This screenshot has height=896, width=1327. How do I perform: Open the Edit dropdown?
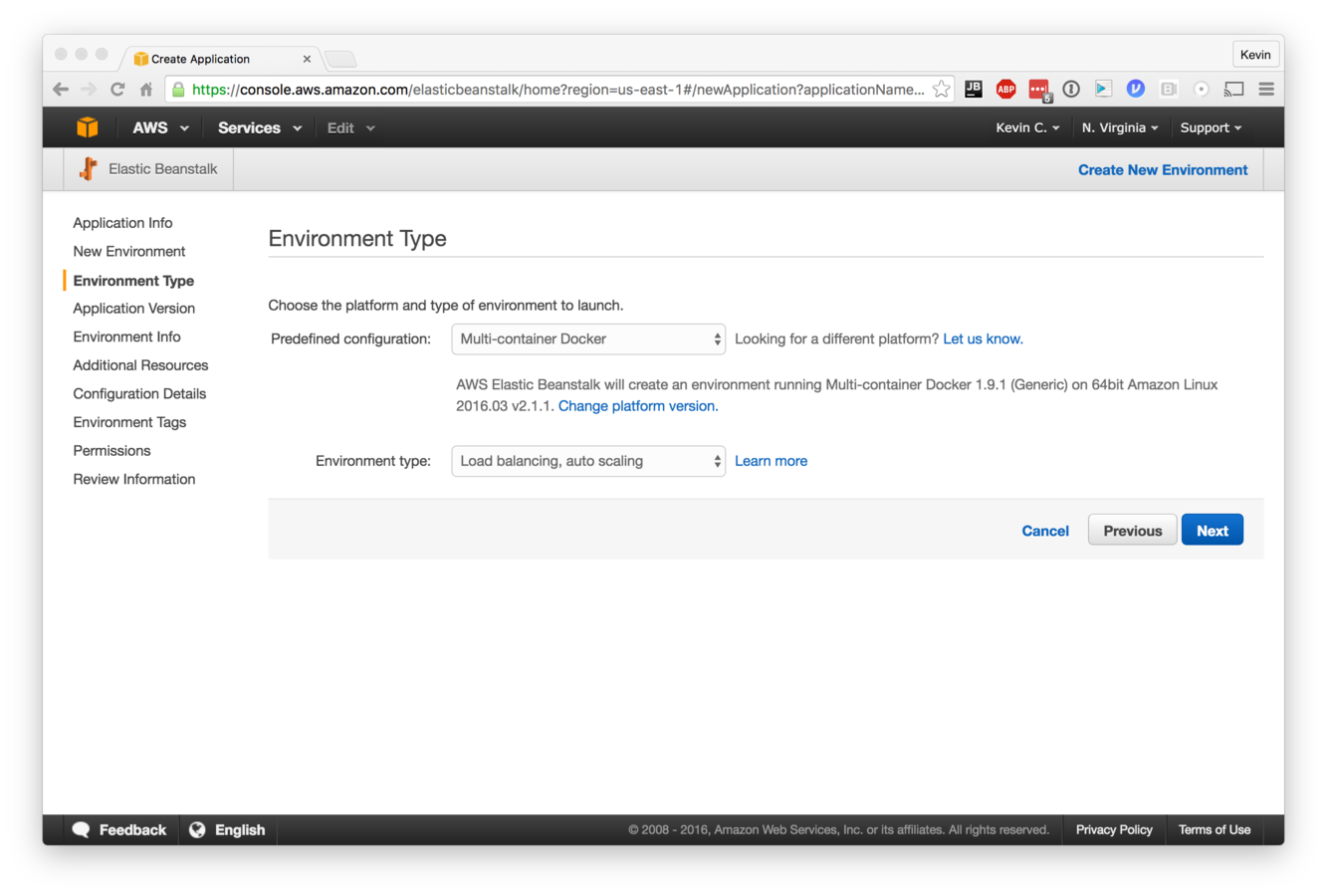point(350,127)
